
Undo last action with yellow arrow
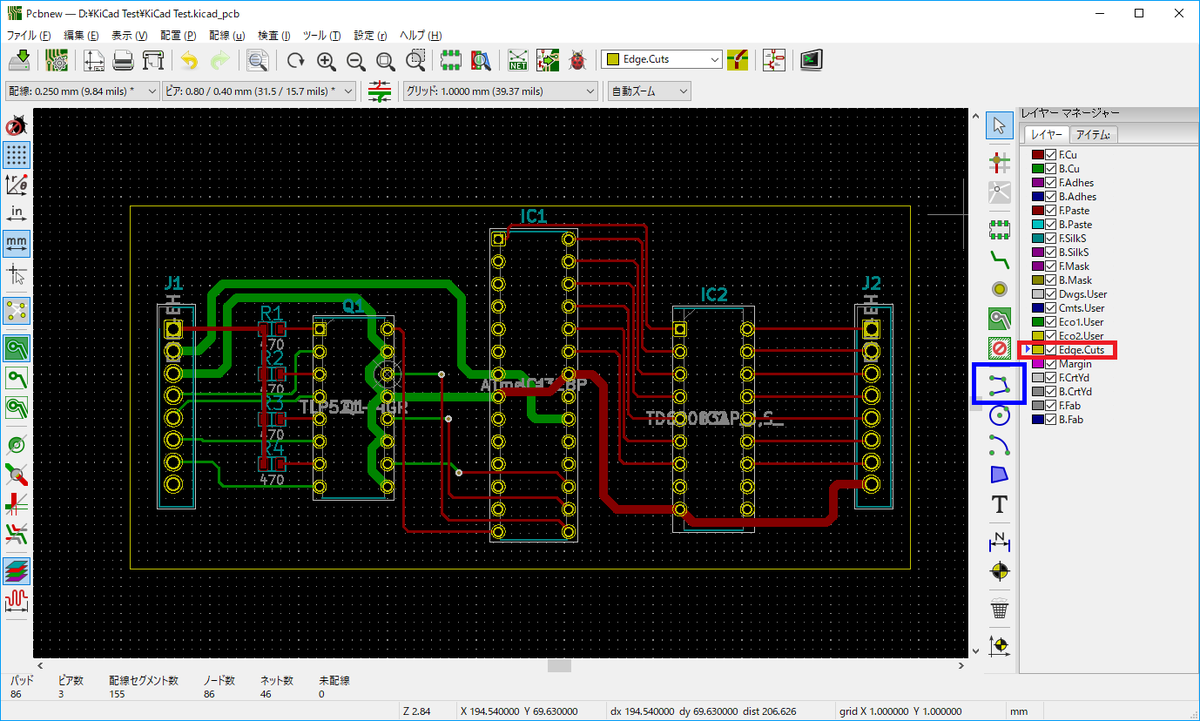tap(190, 60)
